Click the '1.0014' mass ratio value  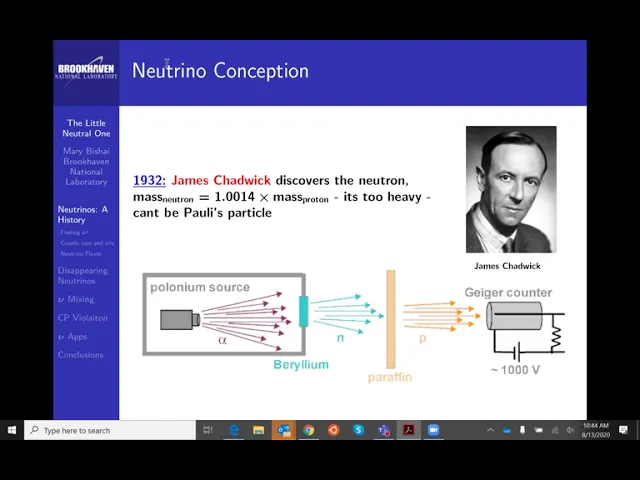(234, 197)
